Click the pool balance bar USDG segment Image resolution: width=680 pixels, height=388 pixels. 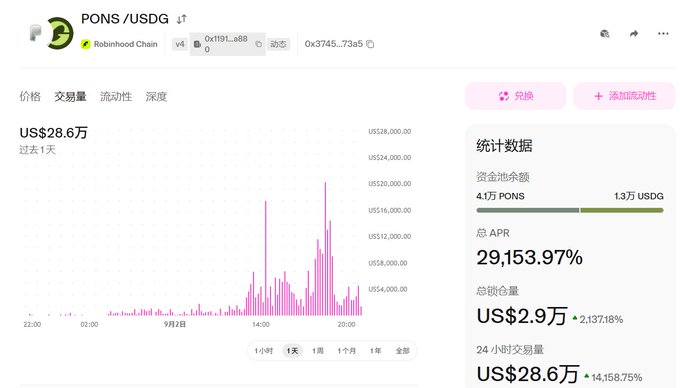[x=622, y=210]
